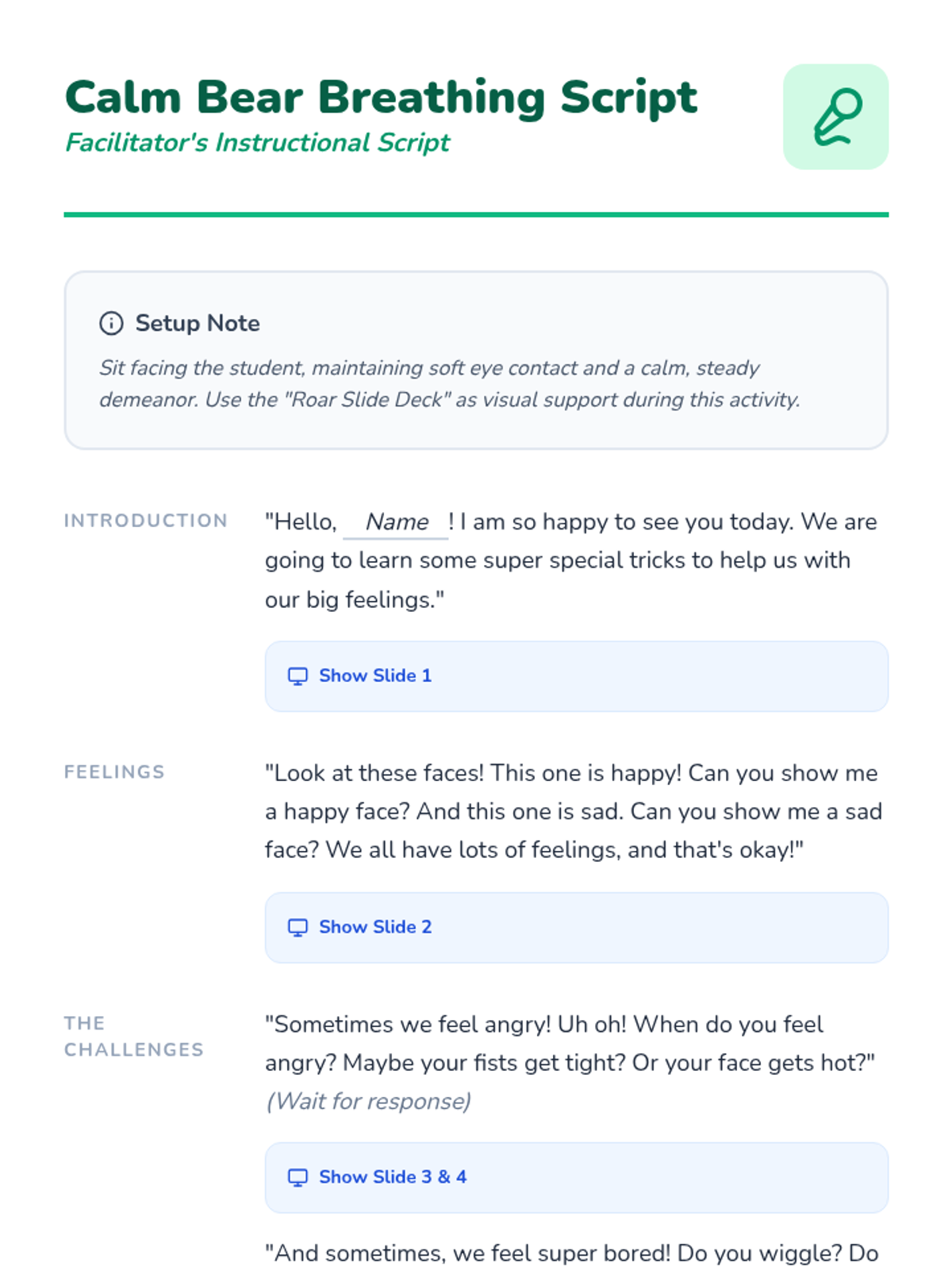Click the green divider line under header
The width and height of the screenshot is (952, 1270).
pos(476,214)
